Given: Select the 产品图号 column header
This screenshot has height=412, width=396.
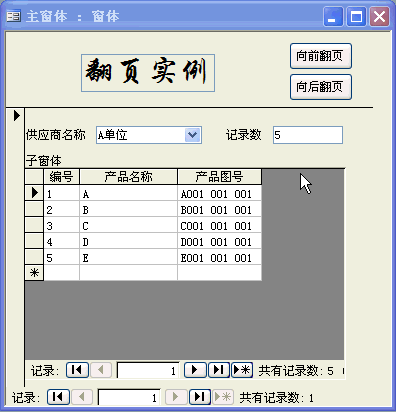Looking at the screenshot, I should (x=219, y=177).
